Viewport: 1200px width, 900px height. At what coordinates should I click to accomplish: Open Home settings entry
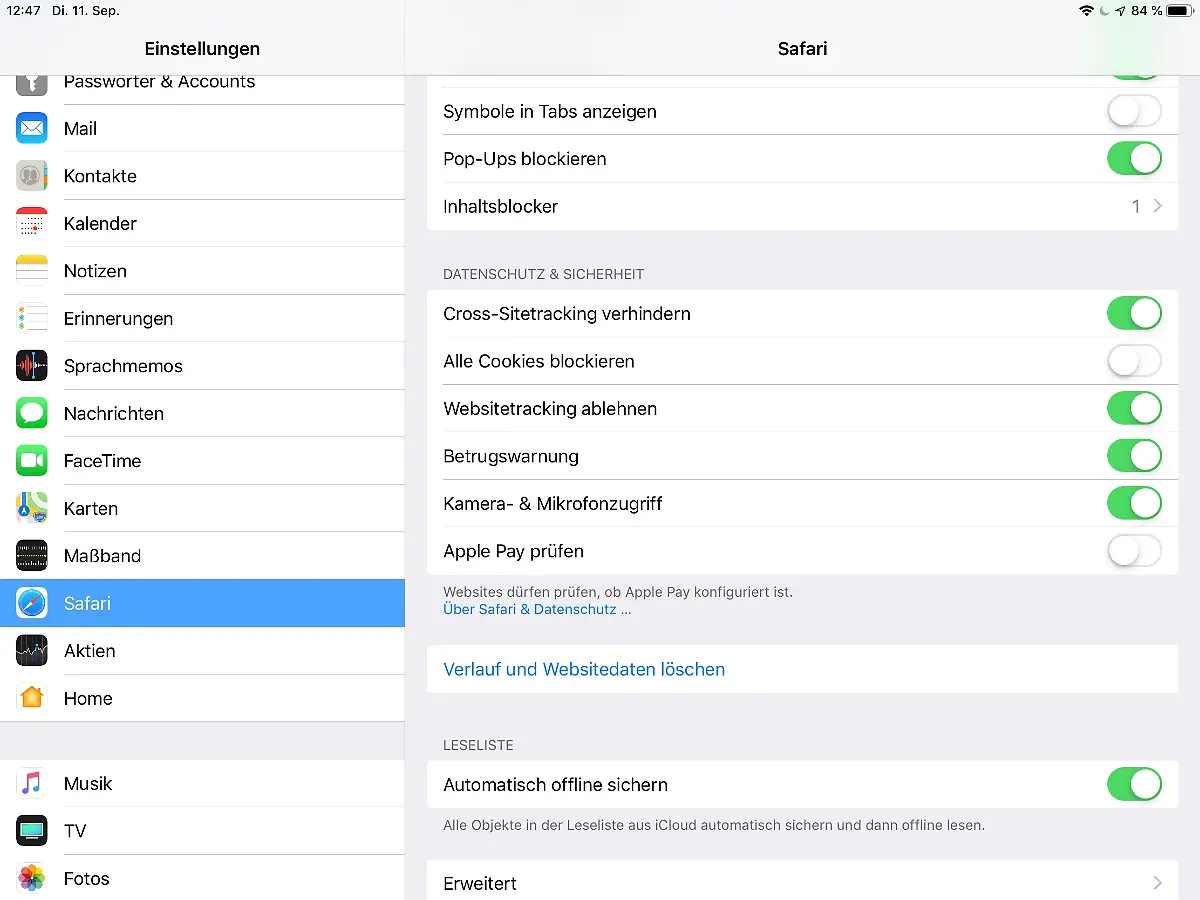coord(202,698)
